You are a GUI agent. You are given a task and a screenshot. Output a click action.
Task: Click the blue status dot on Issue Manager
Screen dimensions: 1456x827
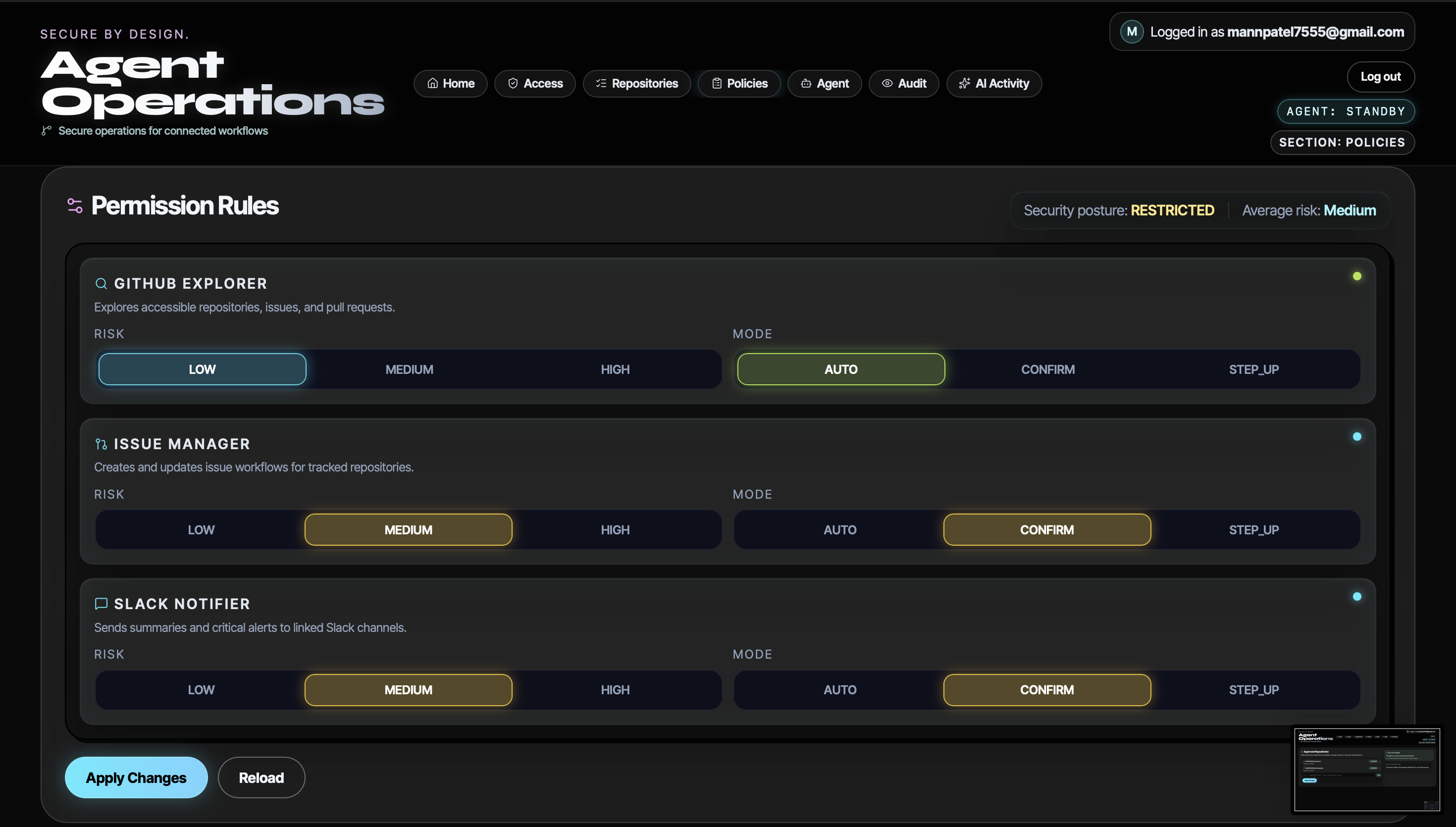[1356, 437]
